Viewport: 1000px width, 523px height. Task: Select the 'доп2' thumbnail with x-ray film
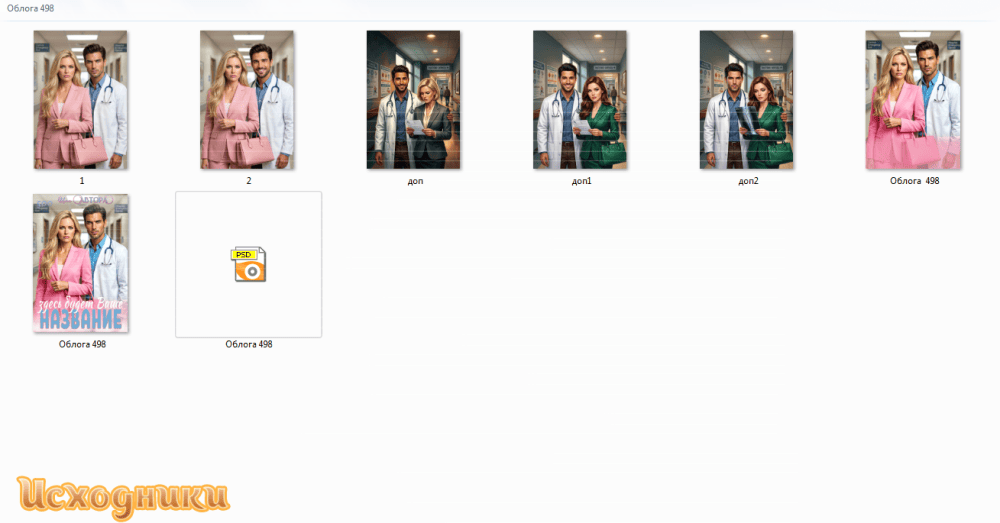(x=746, y=99)
